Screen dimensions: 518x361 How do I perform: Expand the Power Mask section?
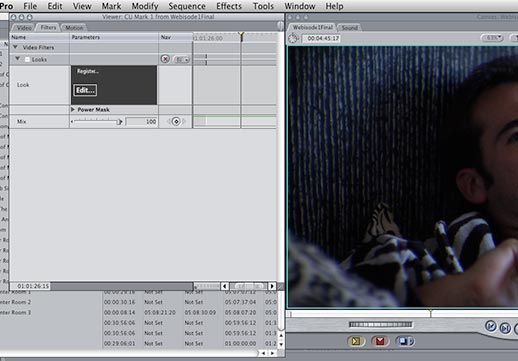73,109
